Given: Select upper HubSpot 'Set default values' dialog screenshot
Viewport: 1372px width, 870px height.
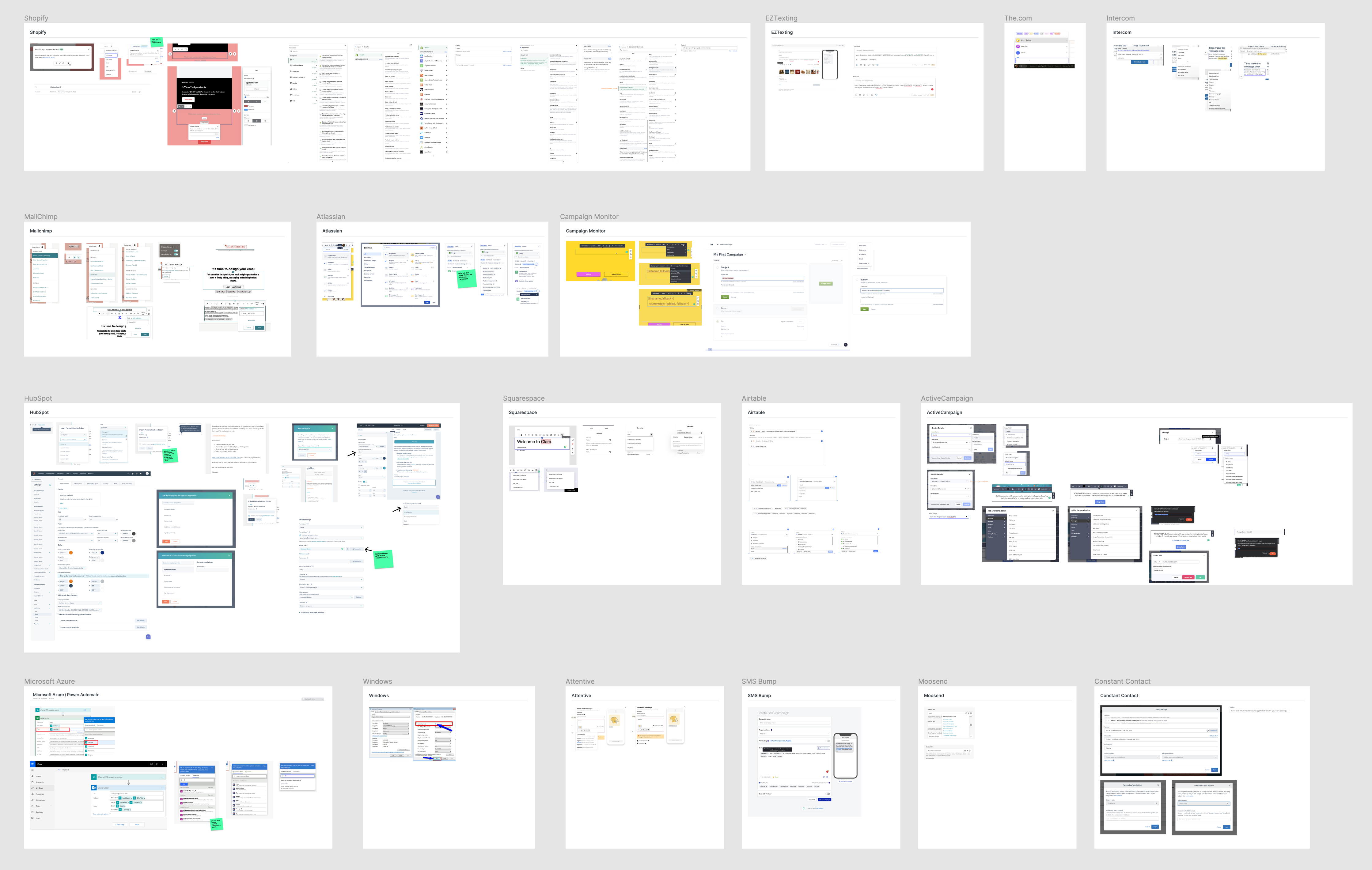Looking at the screenshot, I should (x=195, y=518).
